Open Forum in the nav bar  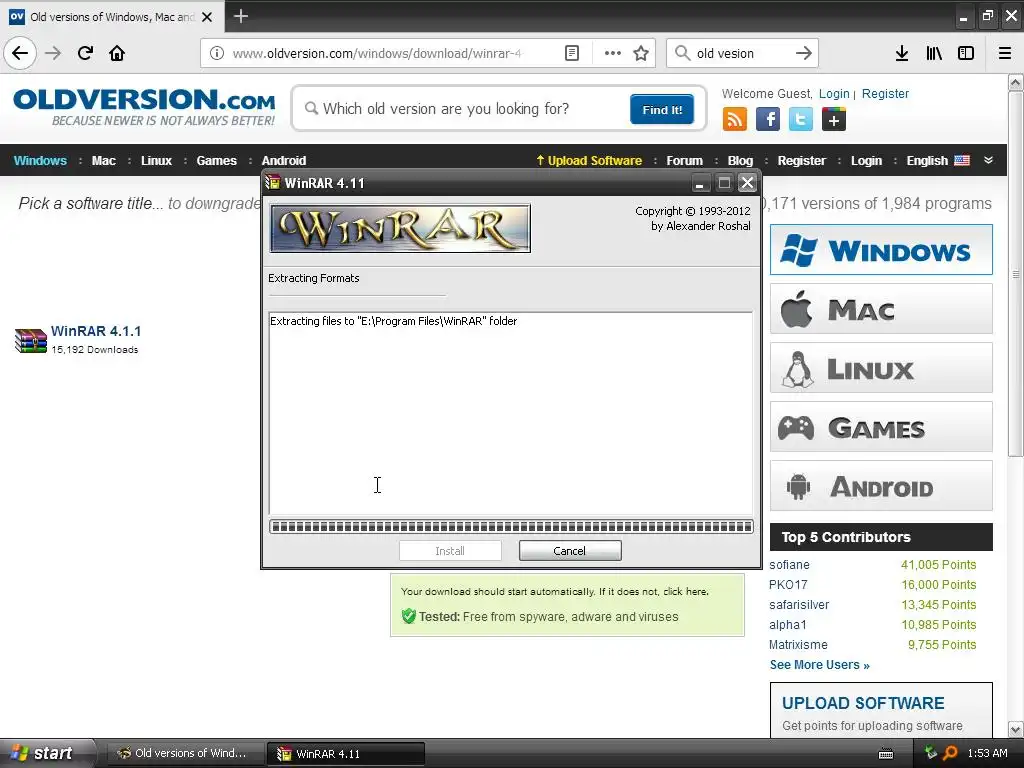(684, 160)
